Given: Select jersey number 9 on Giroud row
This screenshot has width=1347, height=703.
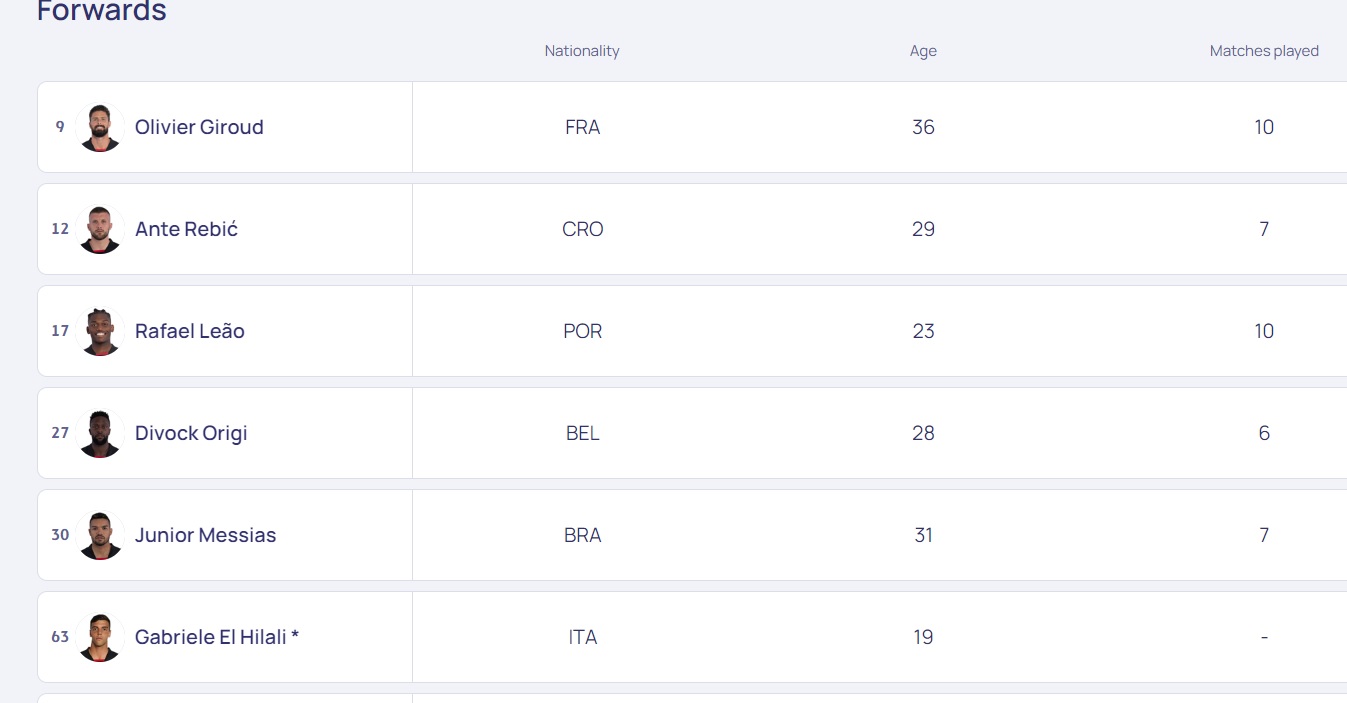Looking at the screenshot, I should 60,127.
